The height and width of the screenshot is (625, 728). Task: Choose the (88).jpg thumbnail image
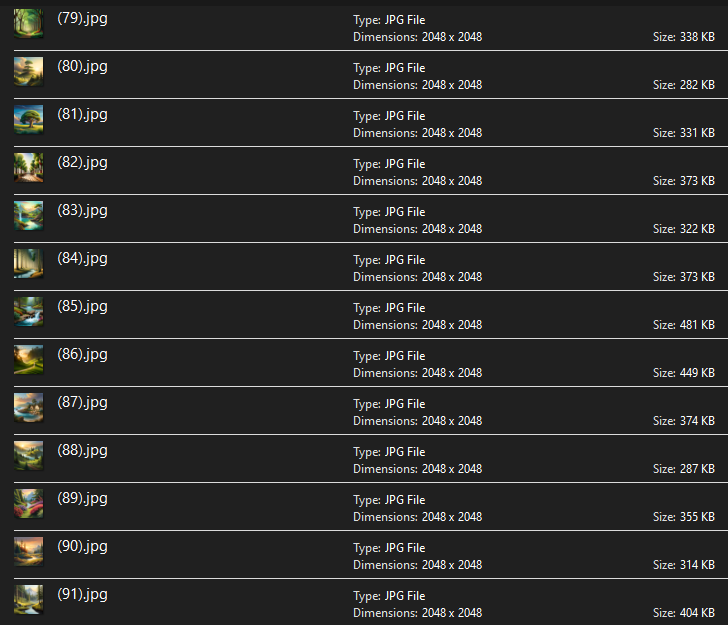click(x=28, y=456)
